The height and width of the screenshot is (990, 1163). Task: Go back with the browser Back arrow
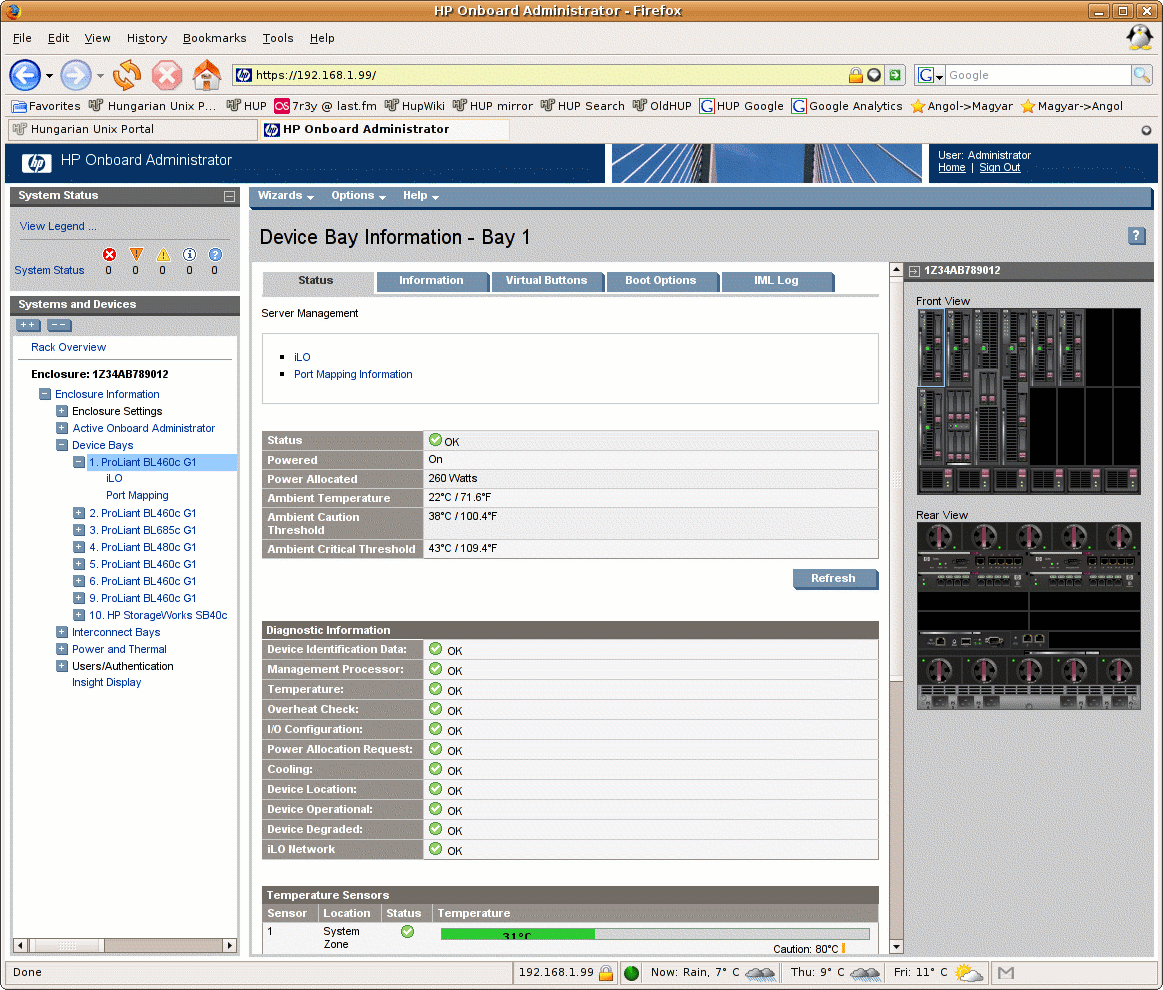coord(24,75)
